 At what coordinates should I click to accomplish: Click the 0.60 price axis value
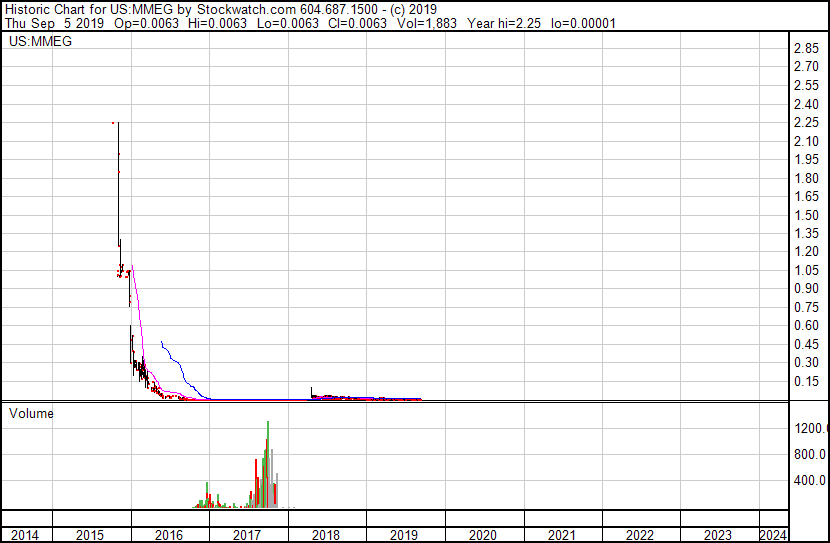pyautogui.click(x=807, y=325)
